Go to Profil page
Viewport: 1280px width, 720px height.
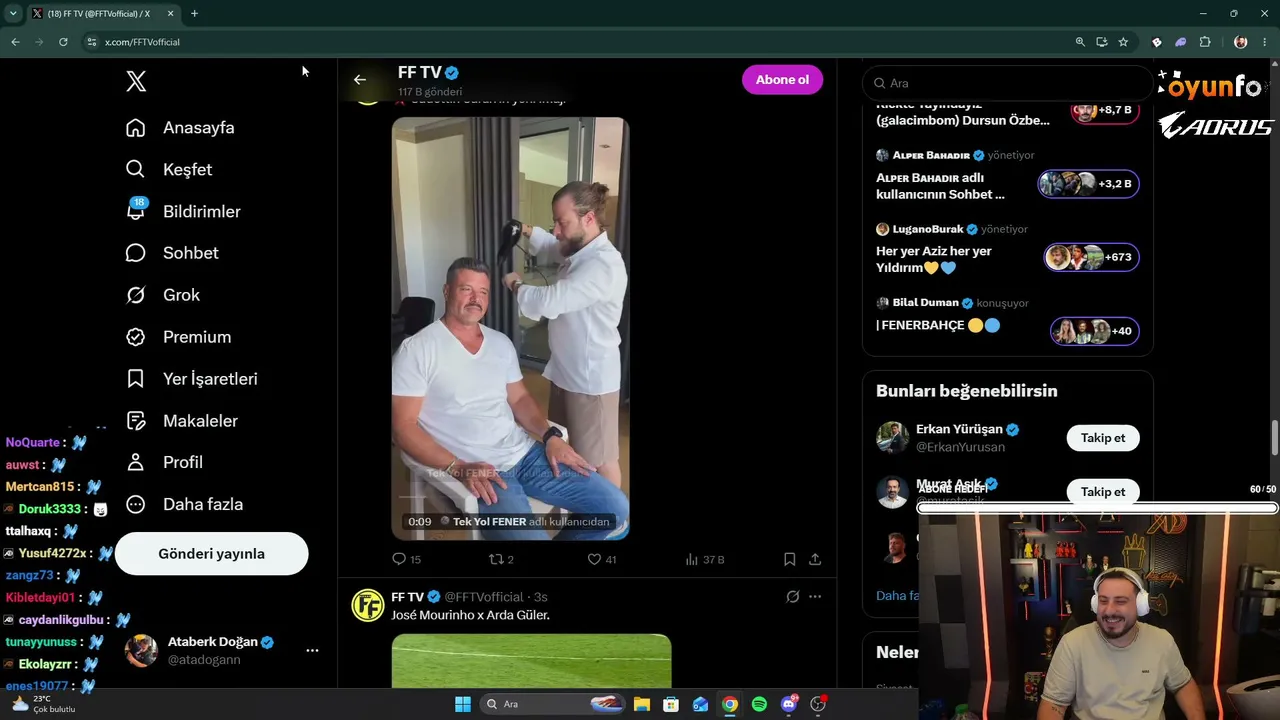(x=164, y=462)
